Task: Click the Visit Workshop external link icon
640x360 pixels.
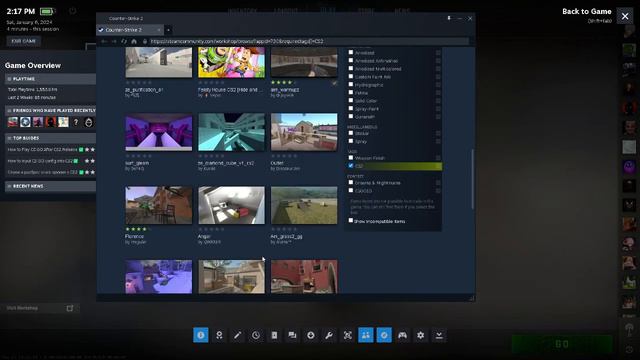Action: tap(70, 308)
